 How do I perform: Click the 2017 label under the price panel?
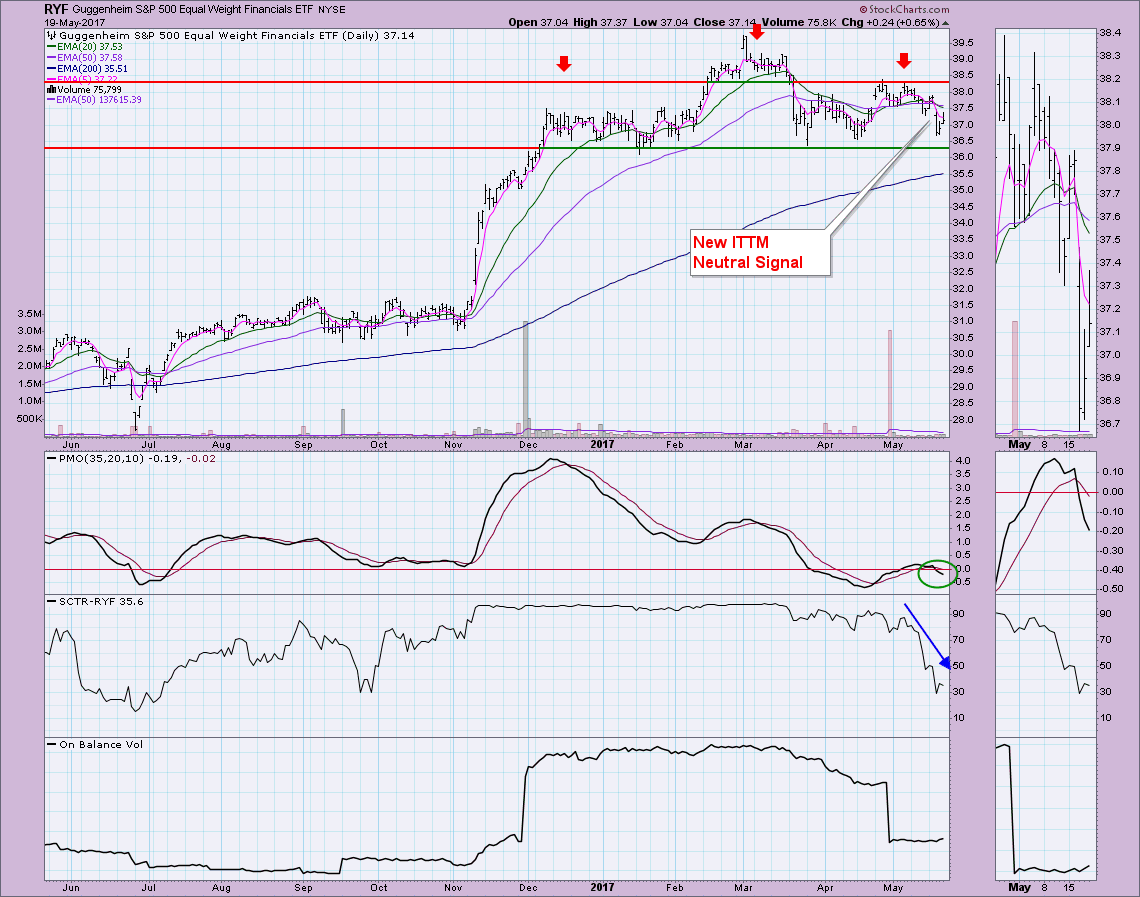[602, 444]
